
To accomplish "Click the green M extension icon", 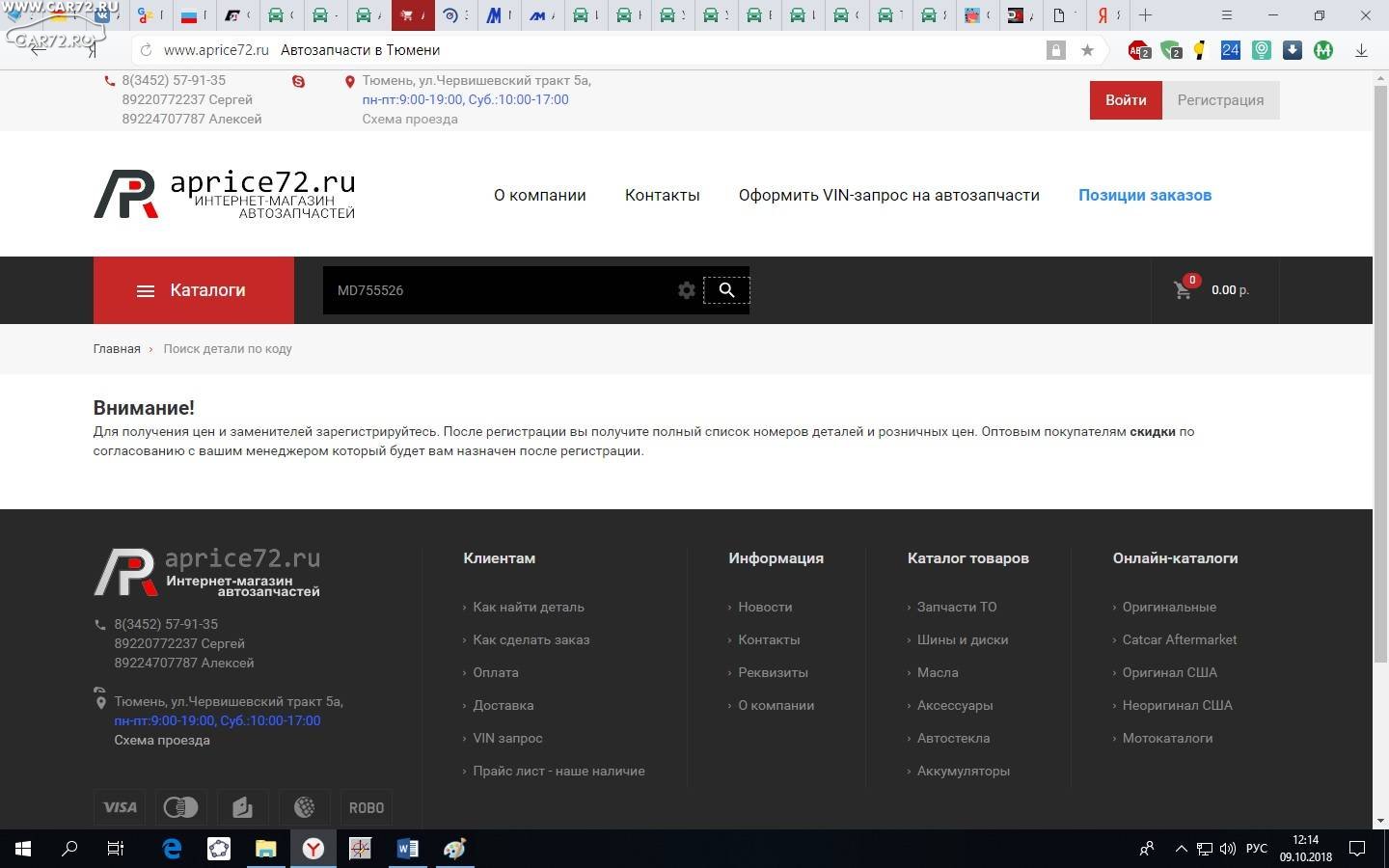I will [x=1323, y=50].
